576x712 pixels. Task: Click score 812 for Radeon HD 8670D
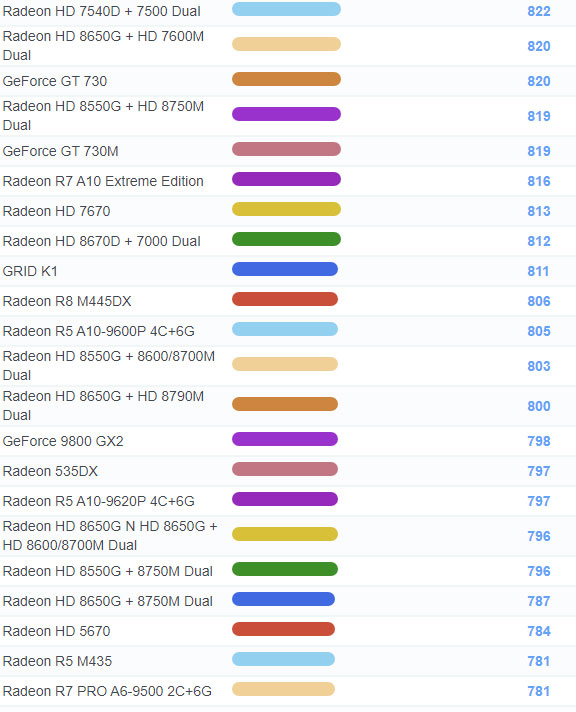[x=539, y=241]
